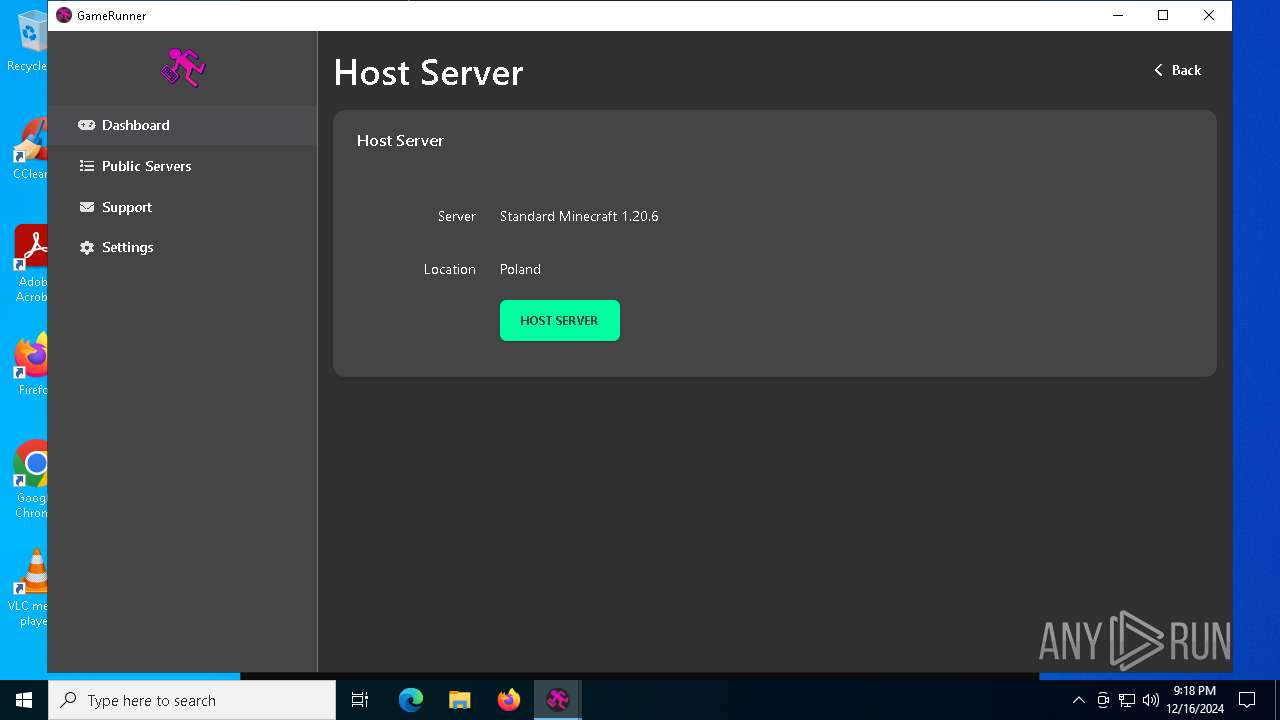Close the GameRunner window

coord(1209,15)
